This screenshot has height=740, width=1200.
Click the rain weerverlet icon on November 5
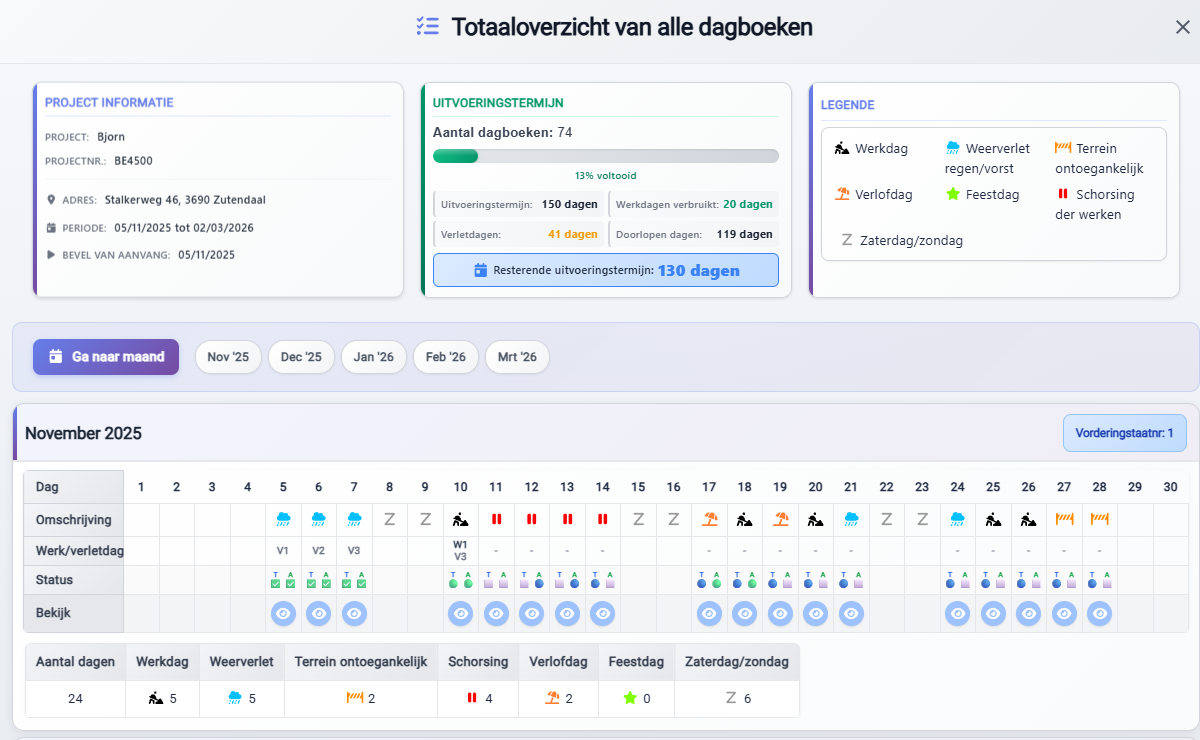coord(283,519)
